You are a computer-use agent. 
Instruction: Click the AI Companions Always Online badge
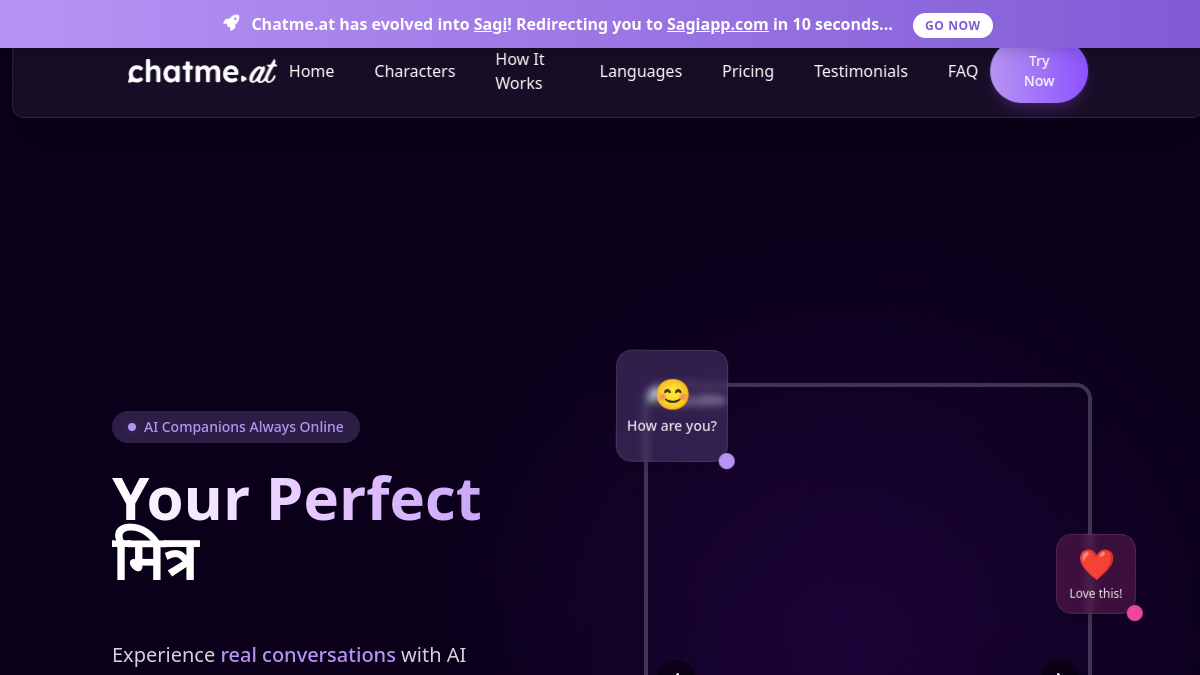click(236, 427)
